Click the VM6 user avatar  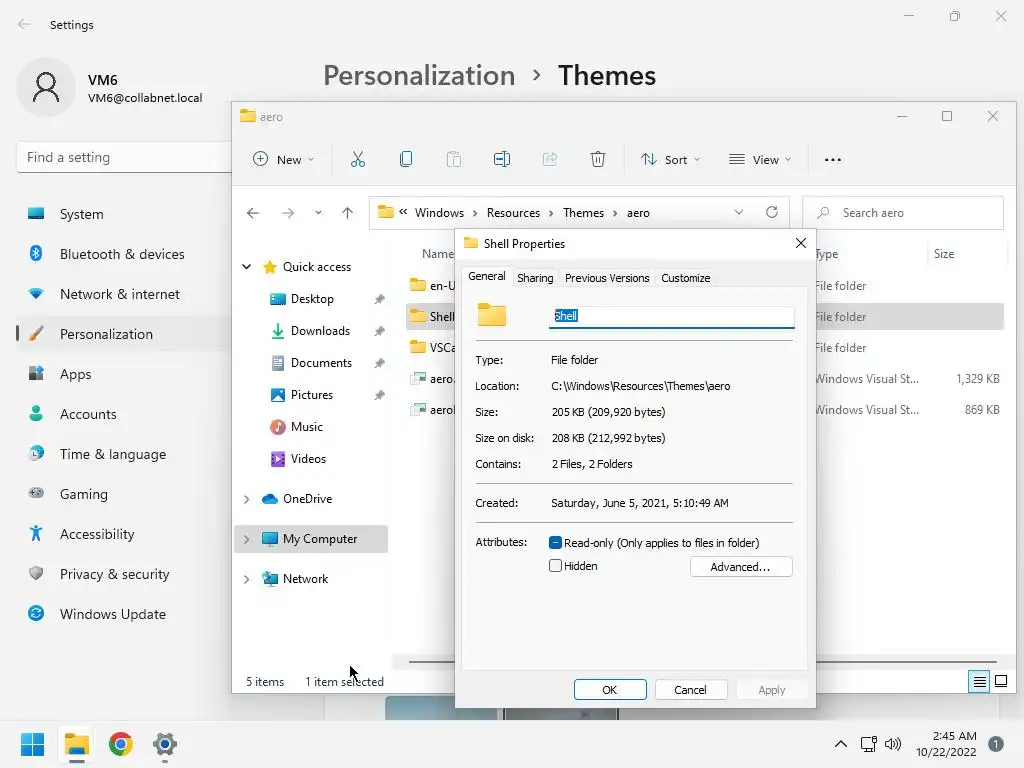click(46, 87)
